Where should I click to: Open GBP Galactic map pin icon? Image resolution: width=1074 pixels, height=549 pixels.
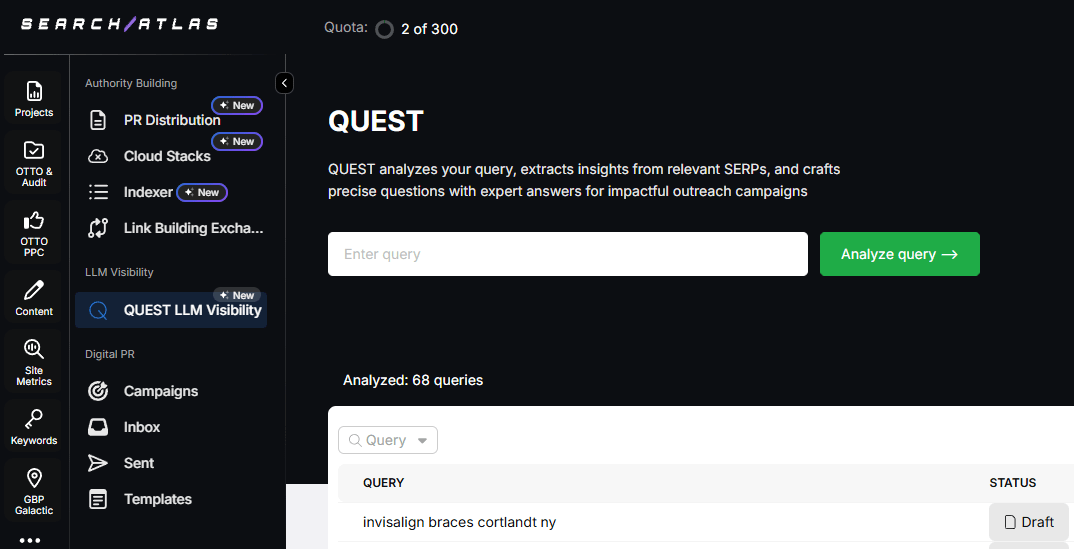[x=34, y=491]
